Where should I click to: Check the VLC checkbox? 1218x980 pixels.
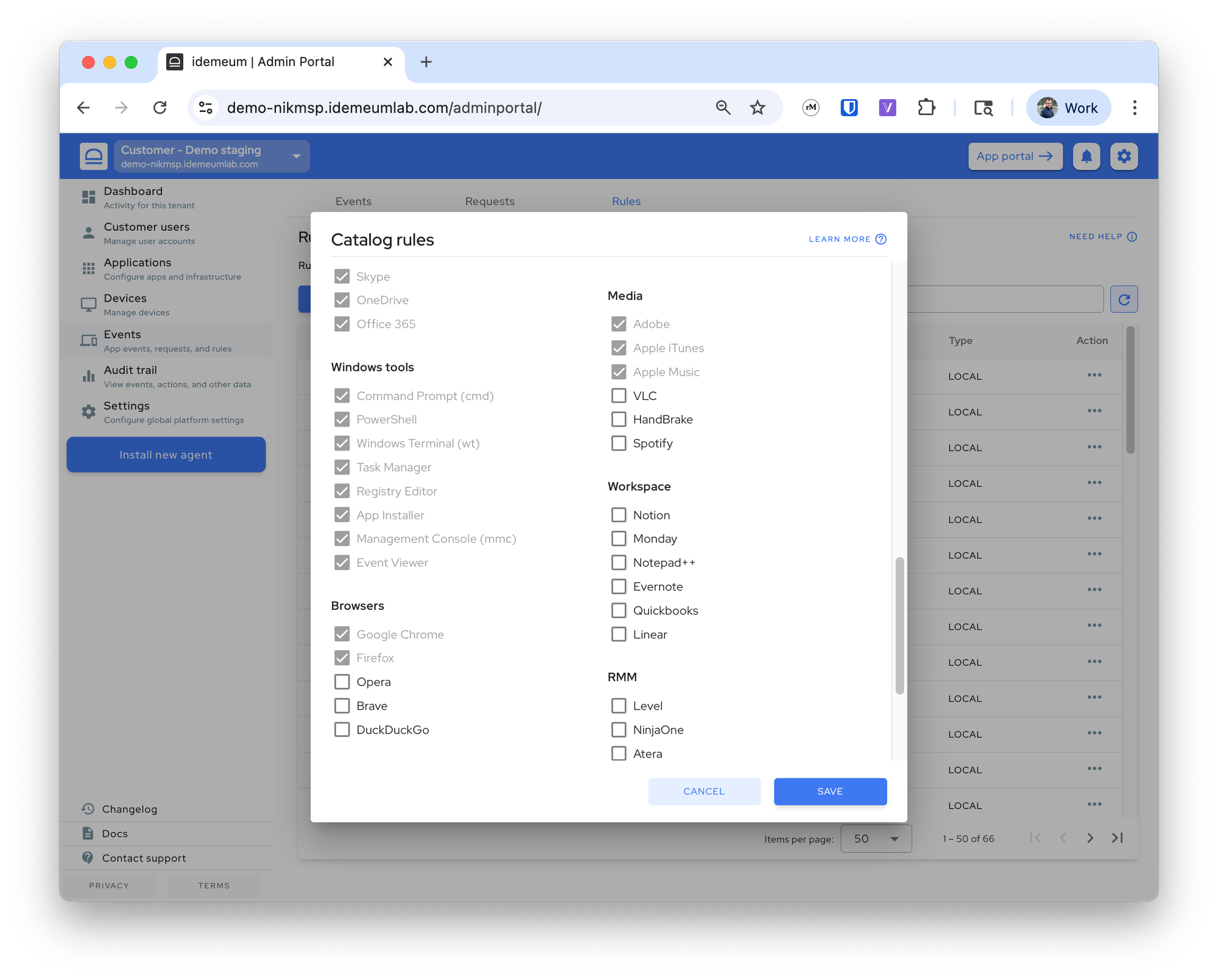619,396
